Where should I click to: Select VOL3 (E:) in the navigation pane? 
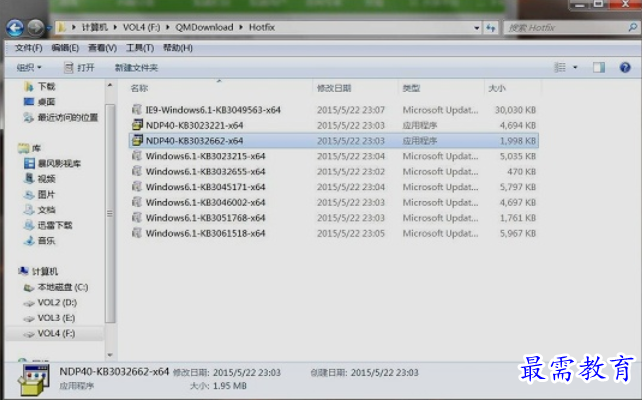click(x=57, y=318)
